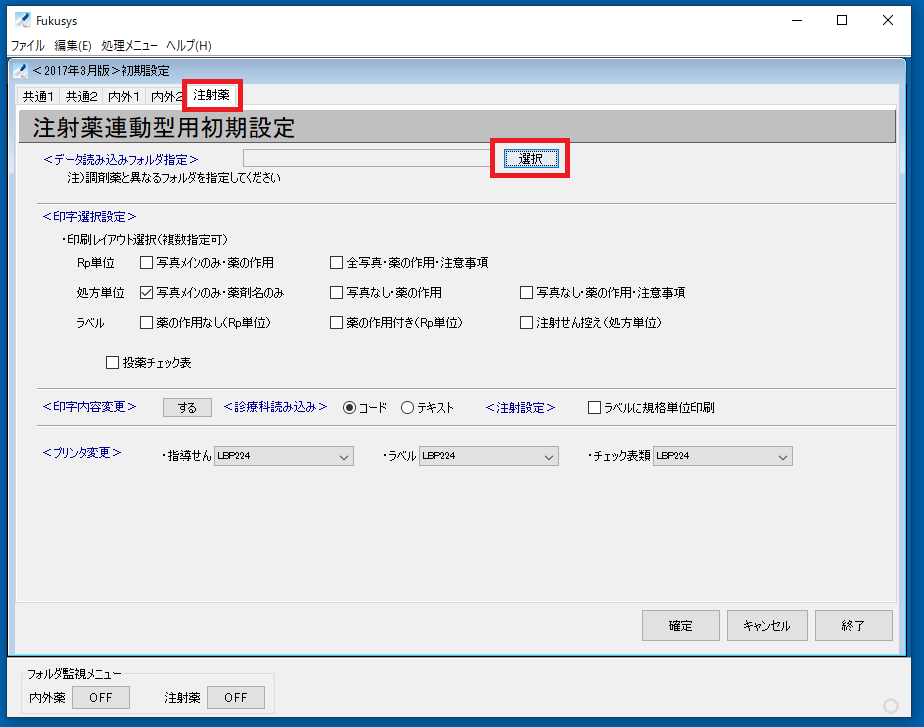Click the Fukusys app icon in title bar
924x727 pixels.
pyautogui.click(x=22, y=20)
